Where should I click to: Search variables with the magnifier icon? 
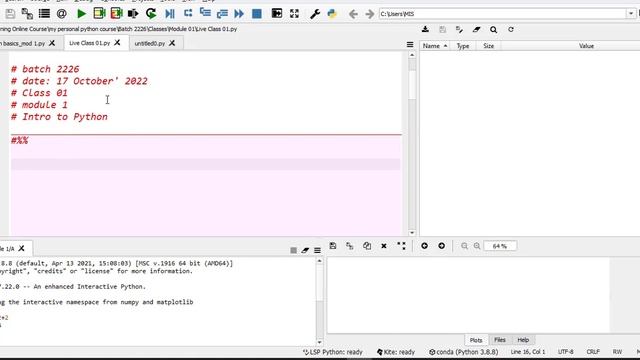pyautogui.click(x=493, y=29)
